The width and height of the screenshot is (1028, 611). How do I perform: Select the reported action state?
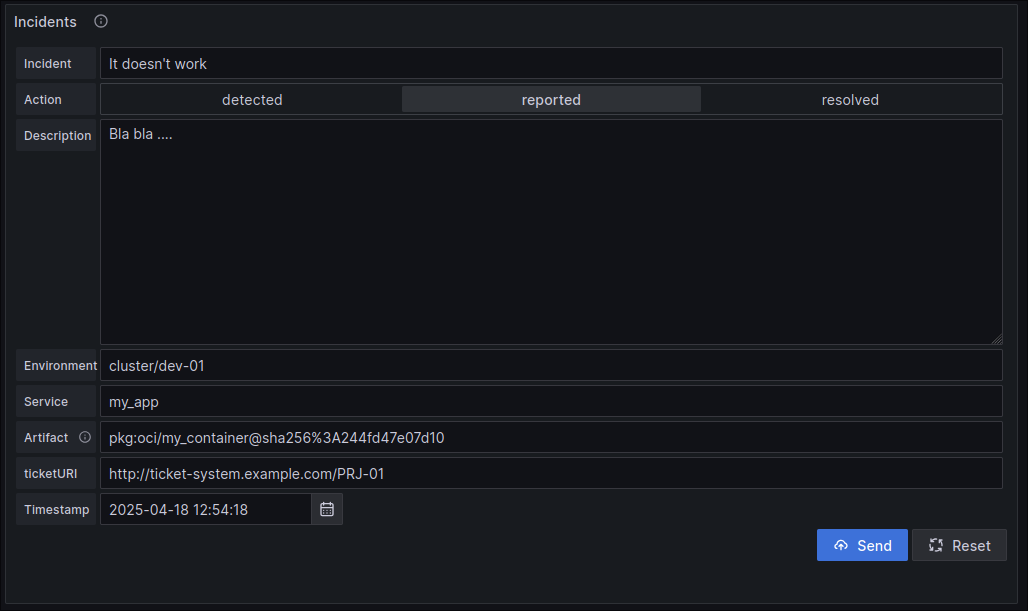551,99
